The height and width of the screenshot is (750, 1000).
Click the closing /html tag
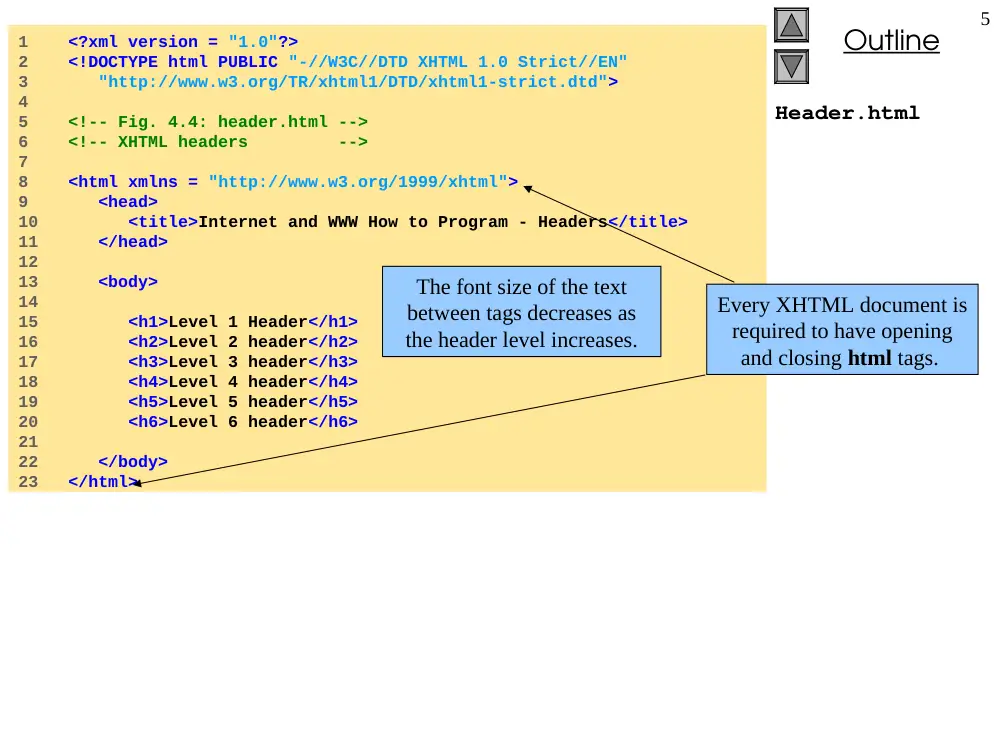[103, 482]
